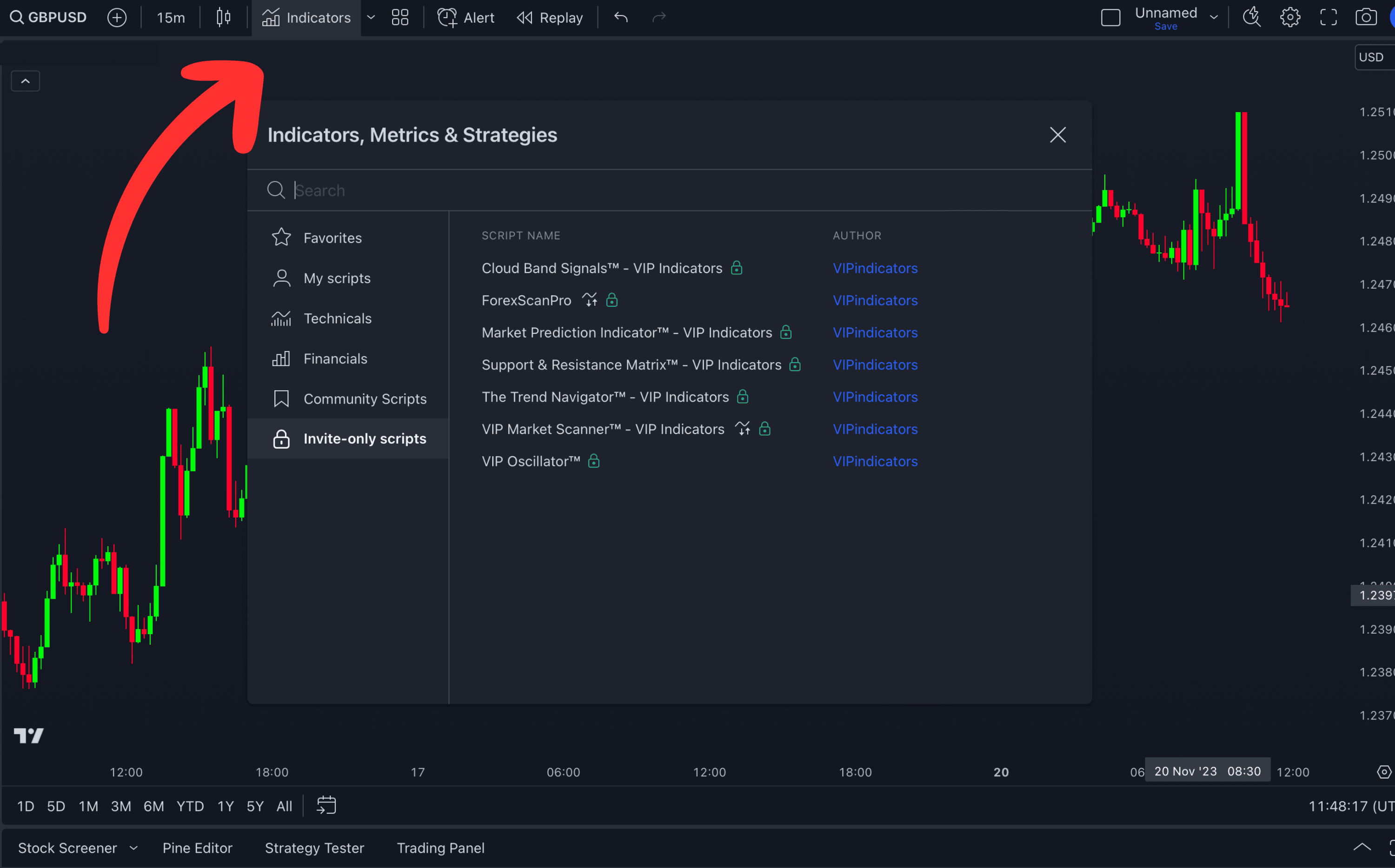Open chart settings gear icon

(1290, 18)
